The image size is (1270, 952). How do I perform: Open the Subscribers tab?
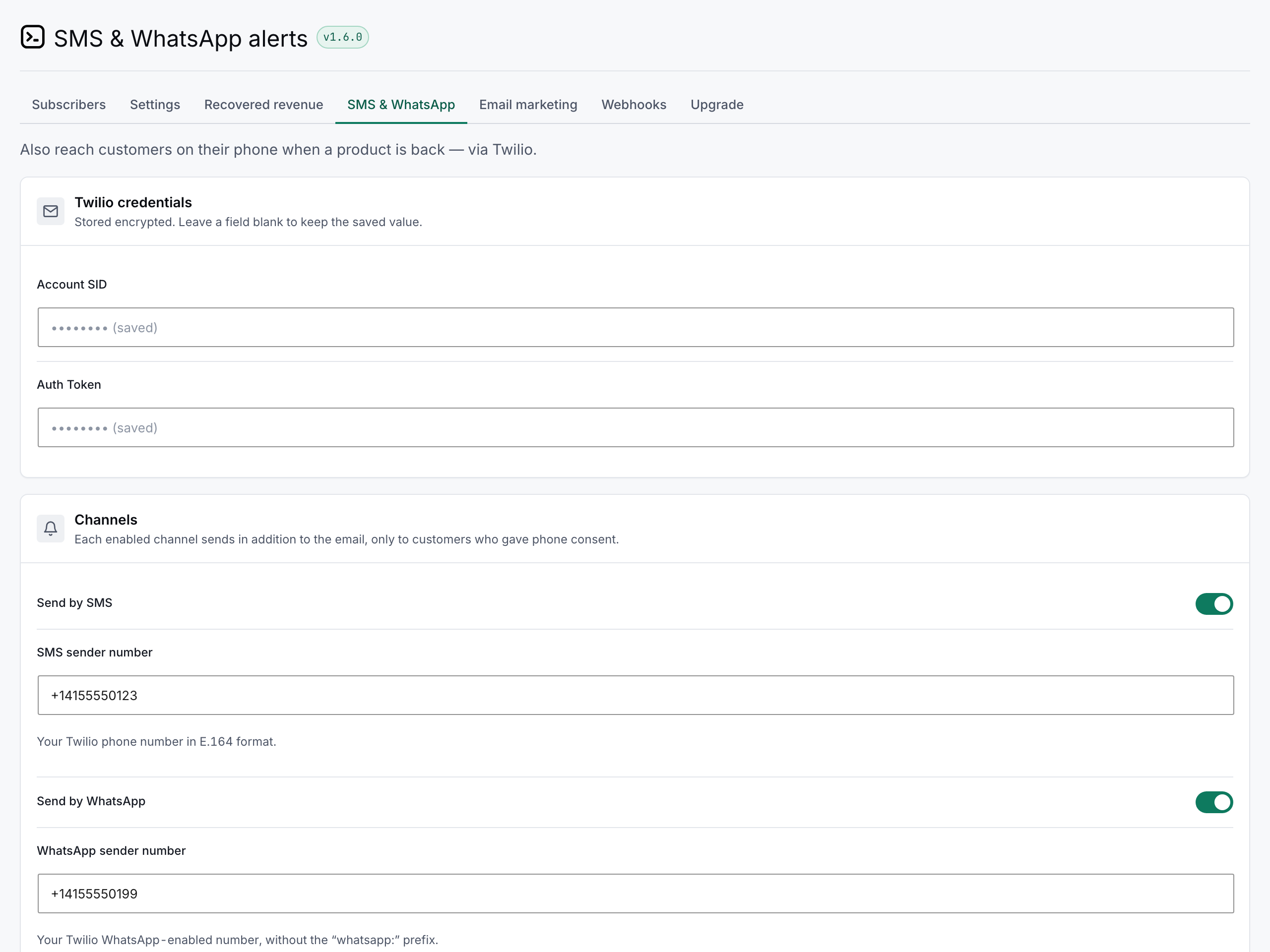[69, 105]
